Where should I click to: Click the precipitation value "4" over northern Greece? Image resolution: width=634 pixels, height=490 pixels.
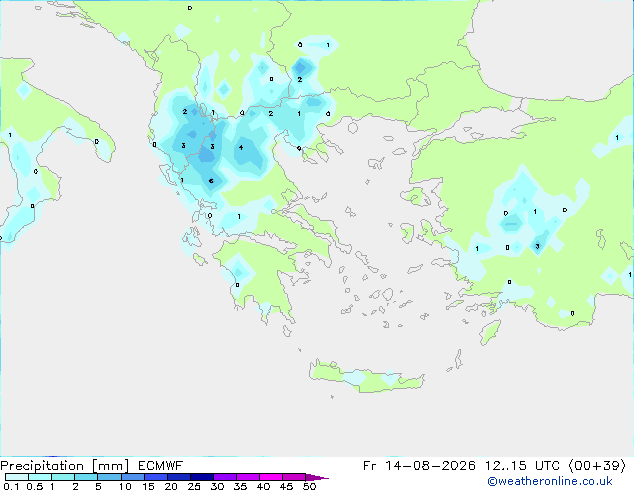[241, 148]
